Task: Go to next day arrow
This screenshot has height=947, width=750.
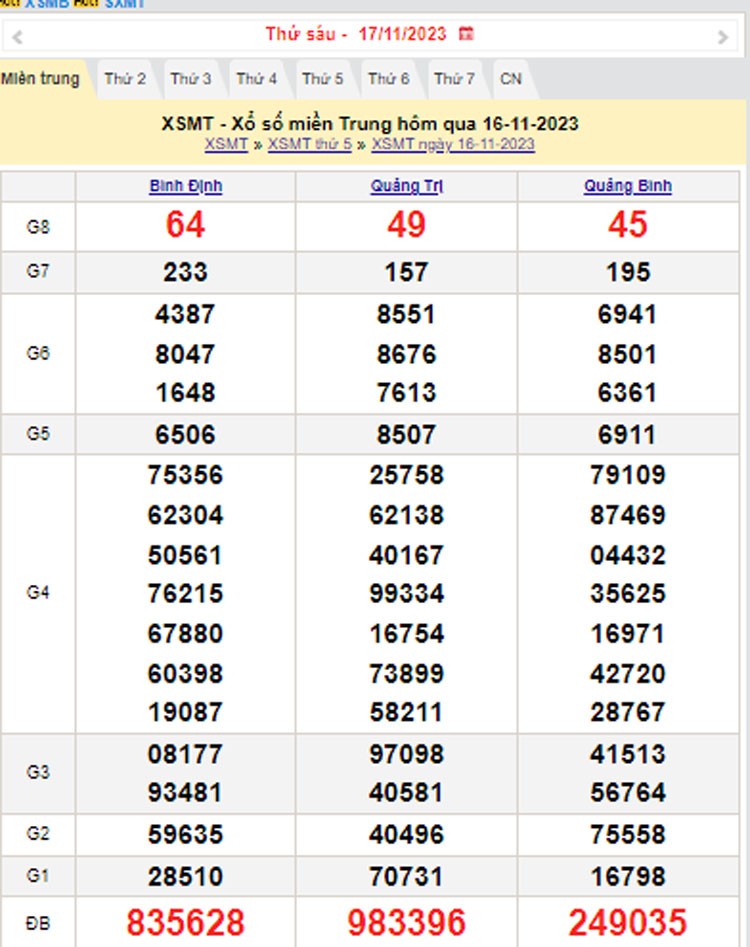Action: coord(723,37)
